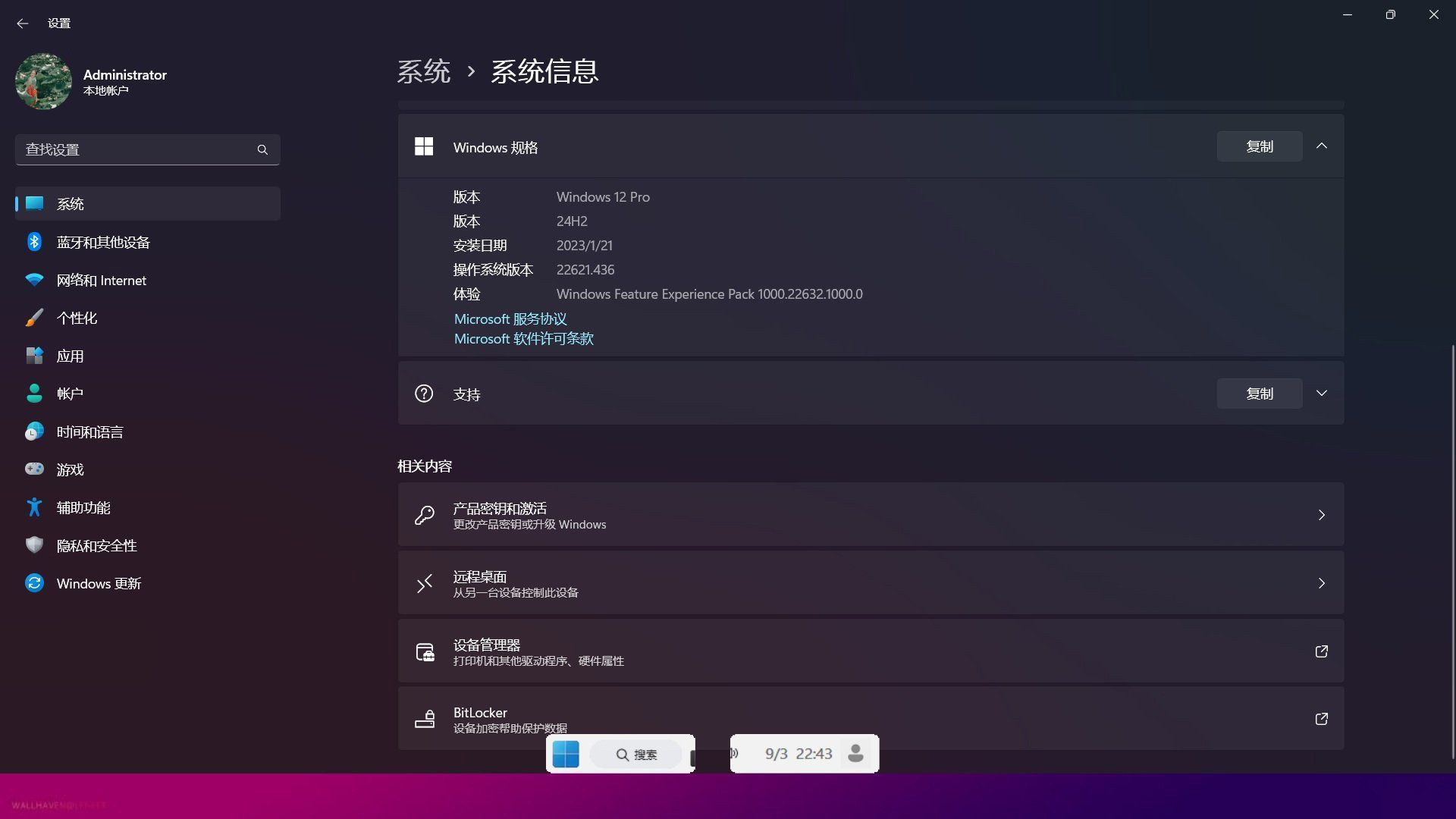Open 个性化 settings
This screenshot has height=819, width=1456.
[x=148, y=318]
